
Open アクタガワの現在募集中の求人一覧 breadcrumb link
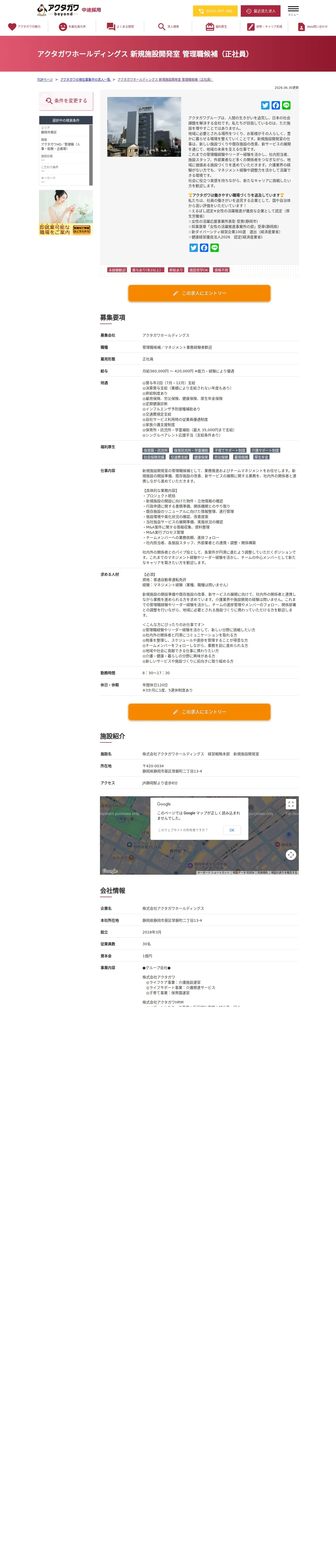[85, 80]
